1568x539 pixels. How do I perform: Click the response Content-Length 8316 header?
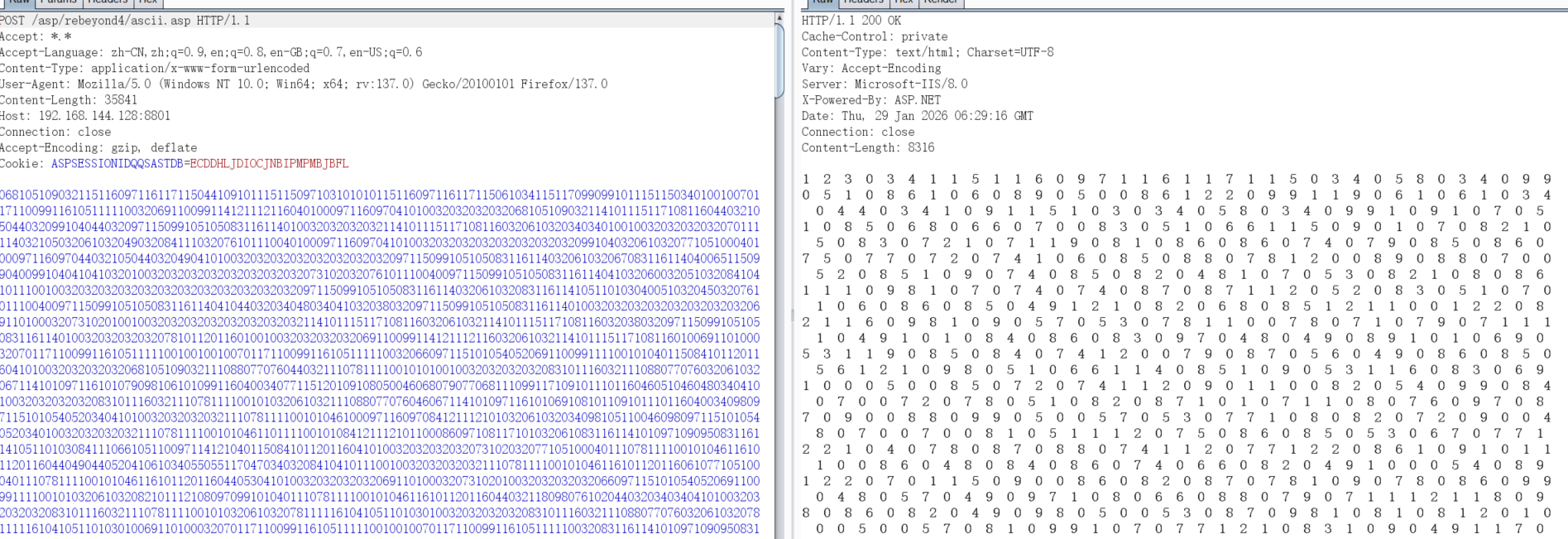click(867, 148)
